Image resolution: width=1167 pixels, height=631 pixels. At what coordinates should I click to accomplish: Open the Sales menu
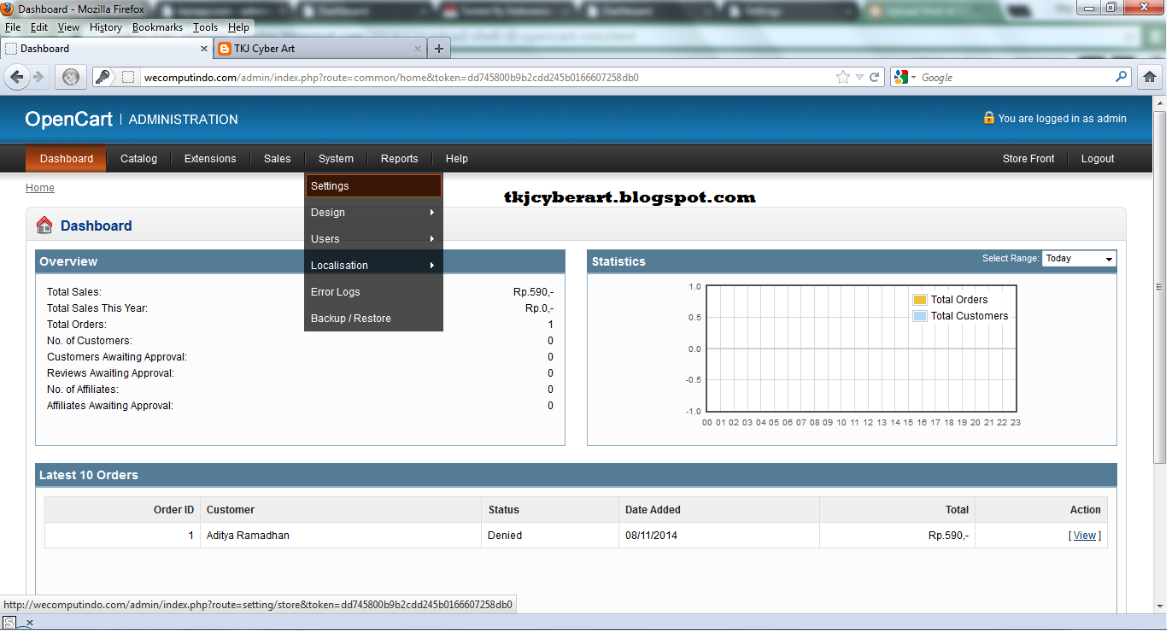pyautogui.click(x=277, y=158)
